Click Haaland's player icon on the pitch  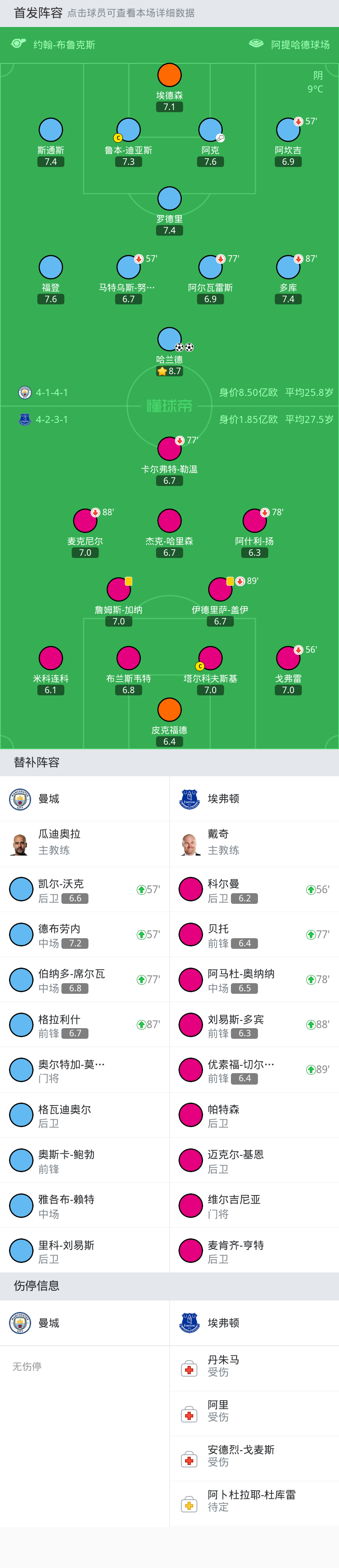click(x=169, y=339)
